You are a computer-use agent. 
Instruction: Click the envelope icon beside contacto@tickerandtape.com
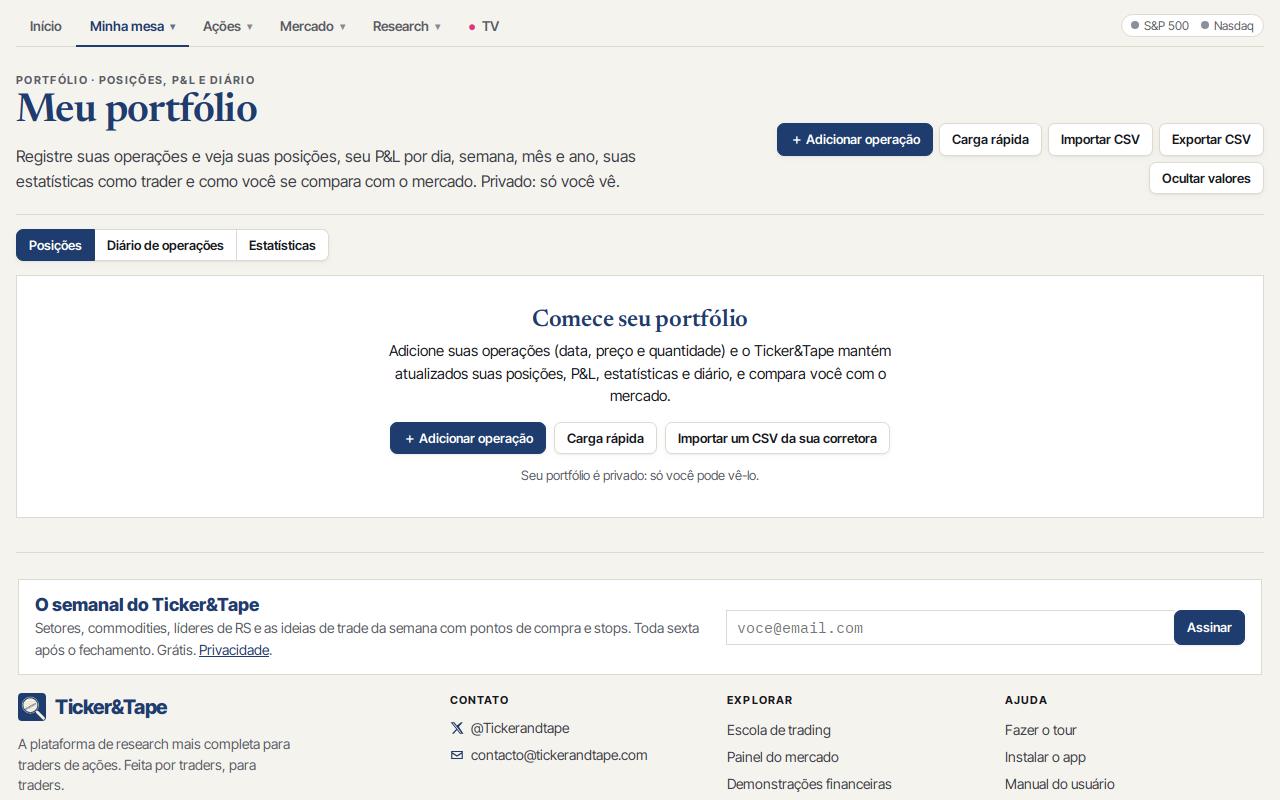coord(457,756)
